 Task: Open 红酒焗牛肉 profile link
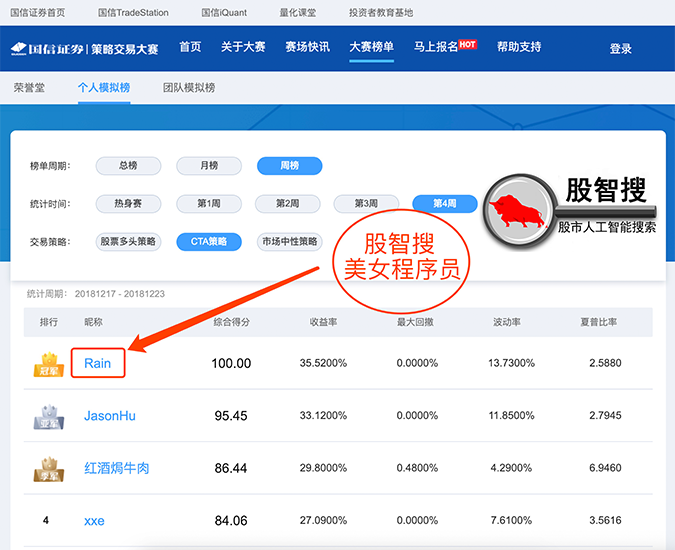click(x=117, y=468)
